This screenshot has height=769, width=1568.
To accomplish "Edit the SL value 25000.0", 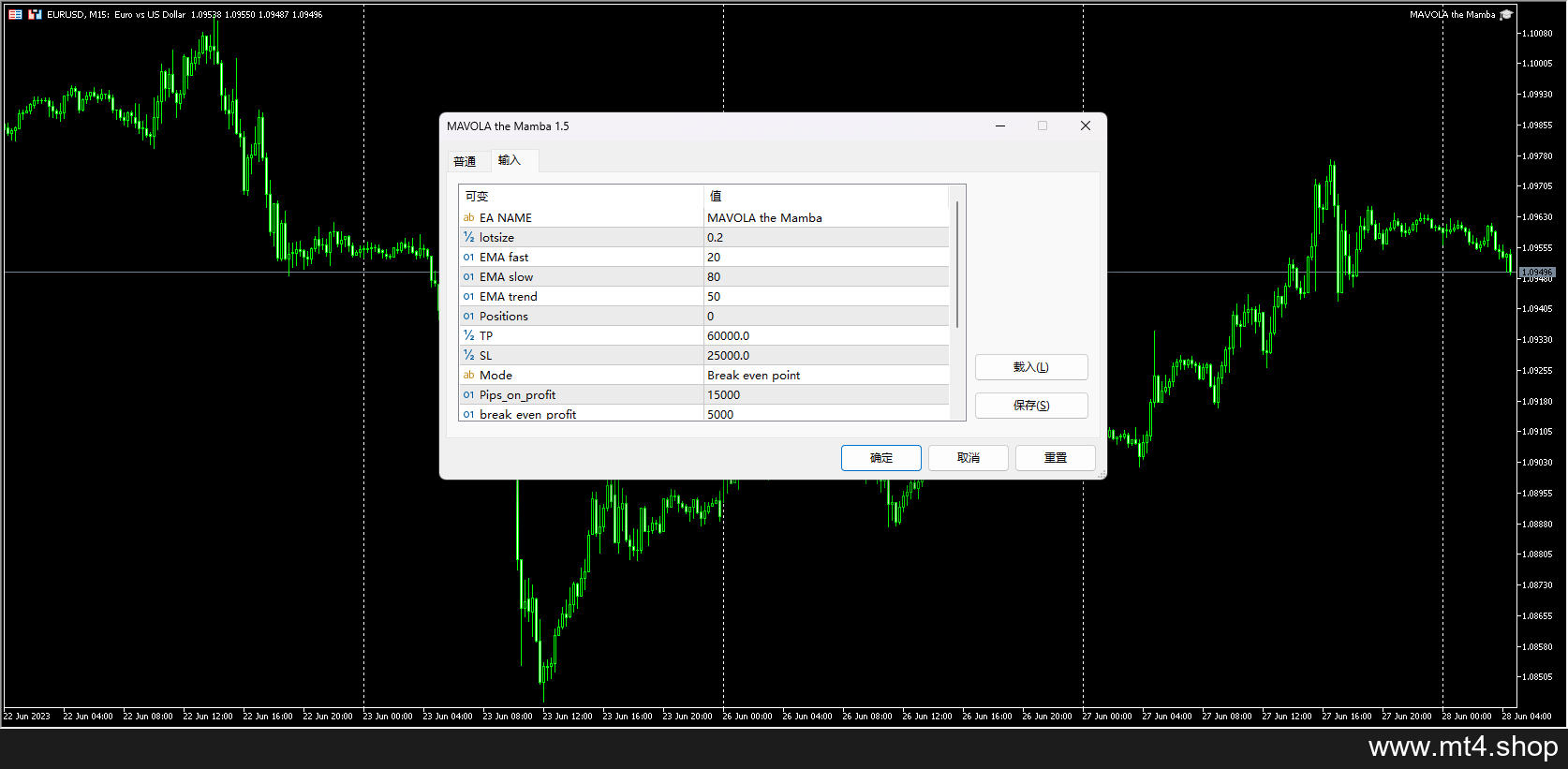I will point(826,356).
